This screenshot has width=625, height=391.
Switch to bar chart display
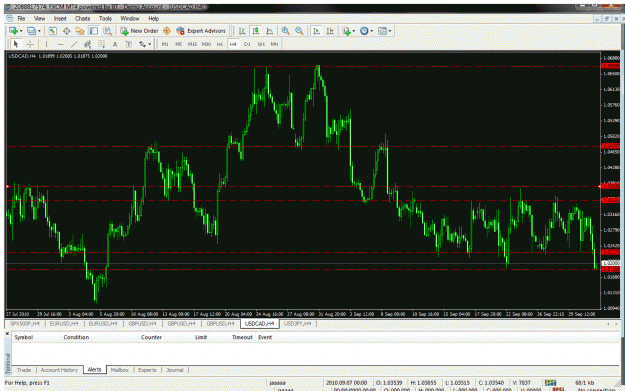(x=242, y=31)
